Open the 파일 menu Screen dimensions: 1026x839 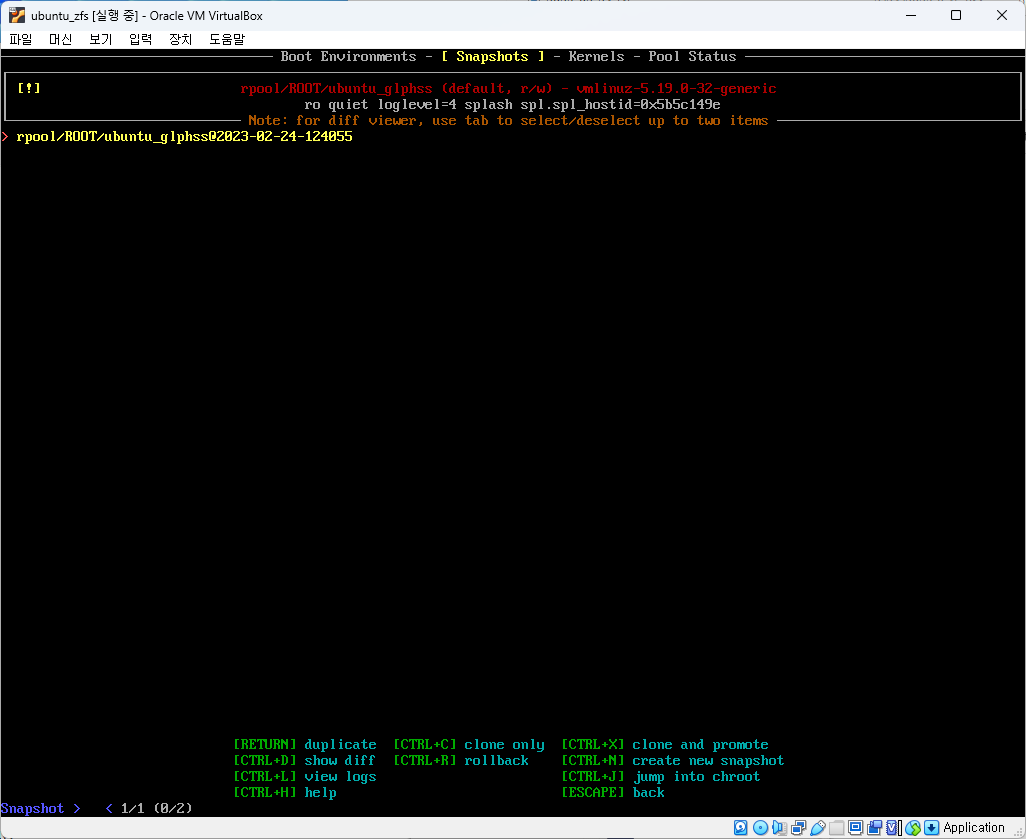coord(21,39)
